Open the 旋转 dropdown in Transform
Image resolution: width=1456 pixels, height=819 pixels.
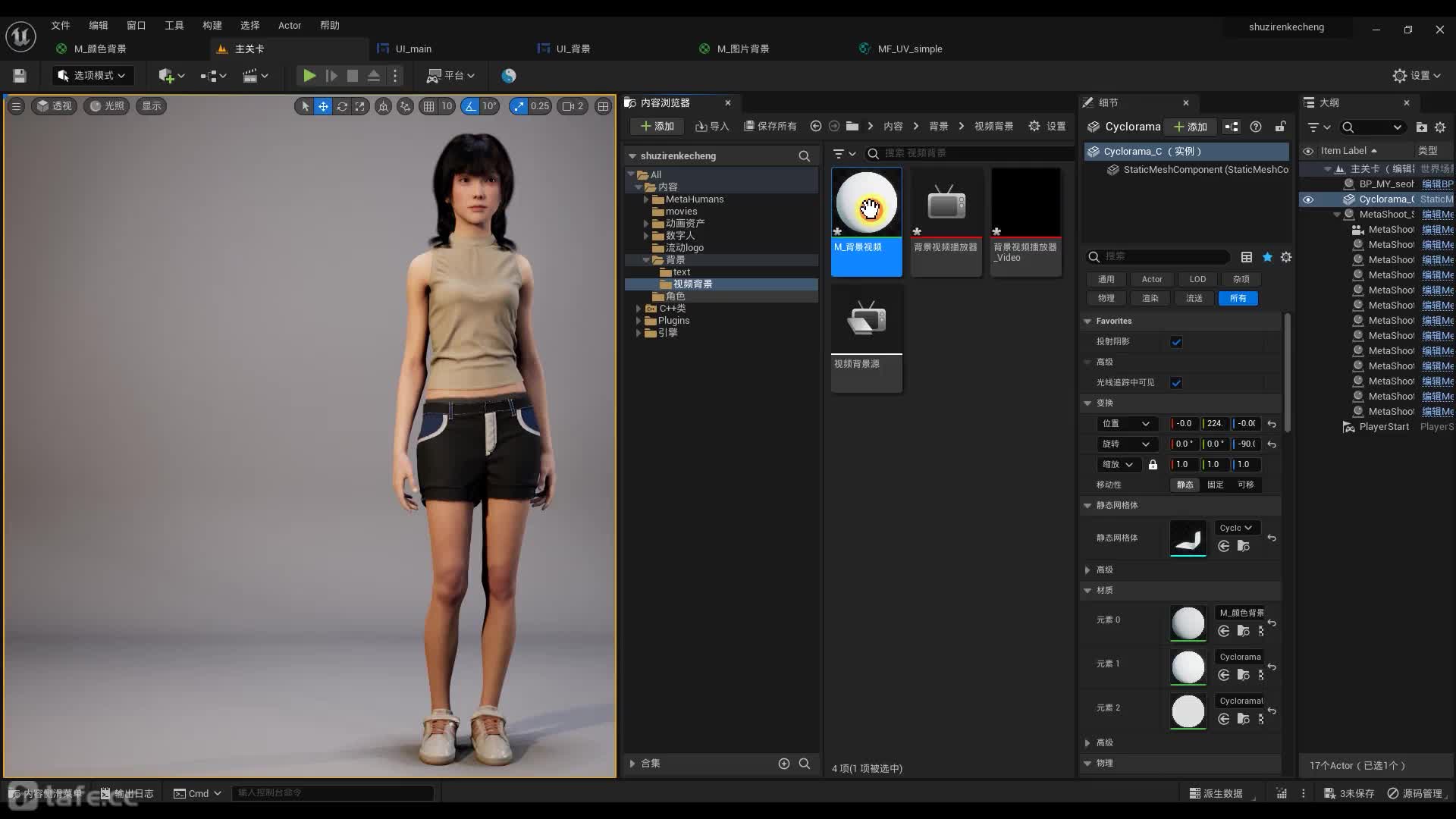click(1126, 444)
